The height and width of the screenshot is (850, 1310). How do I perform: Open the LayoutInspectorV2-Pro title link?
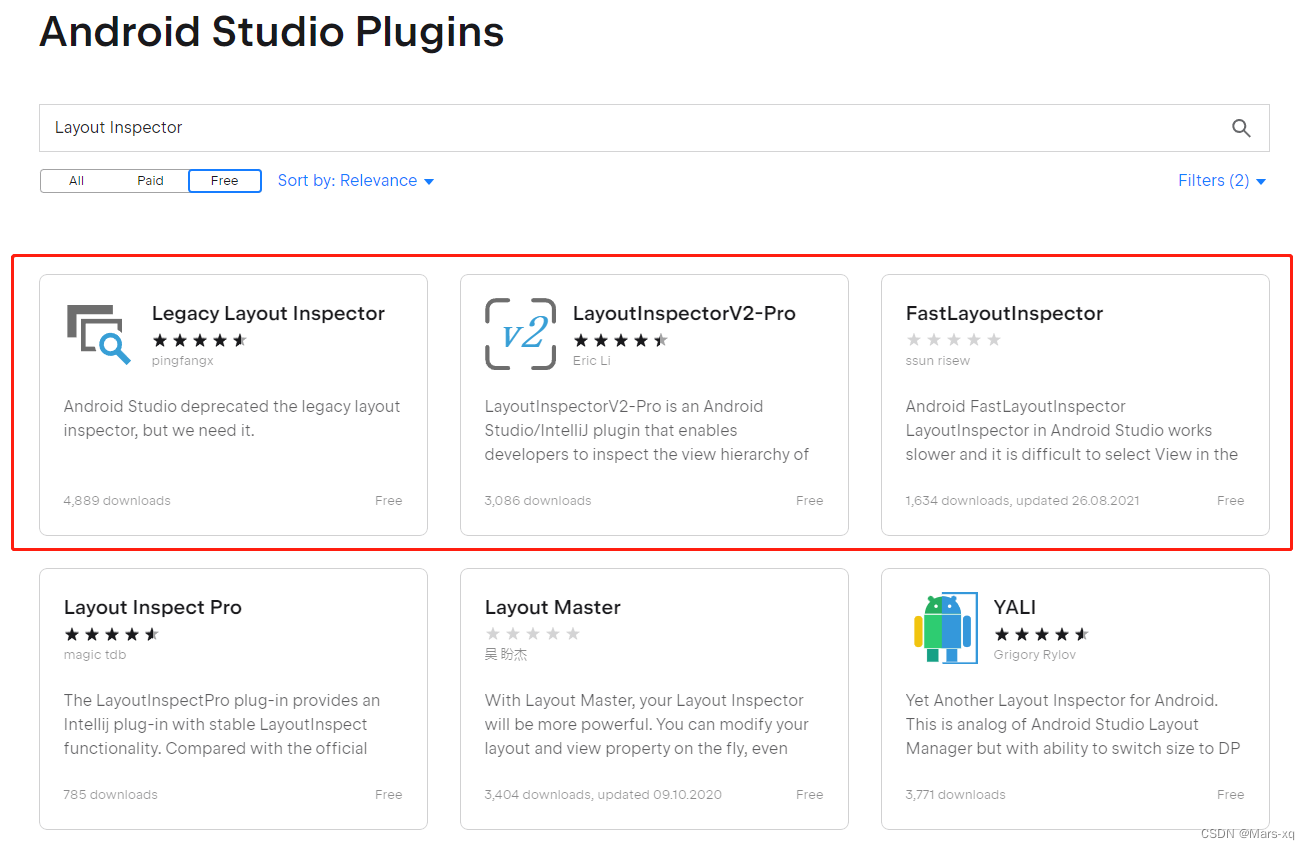click(684, 314)
